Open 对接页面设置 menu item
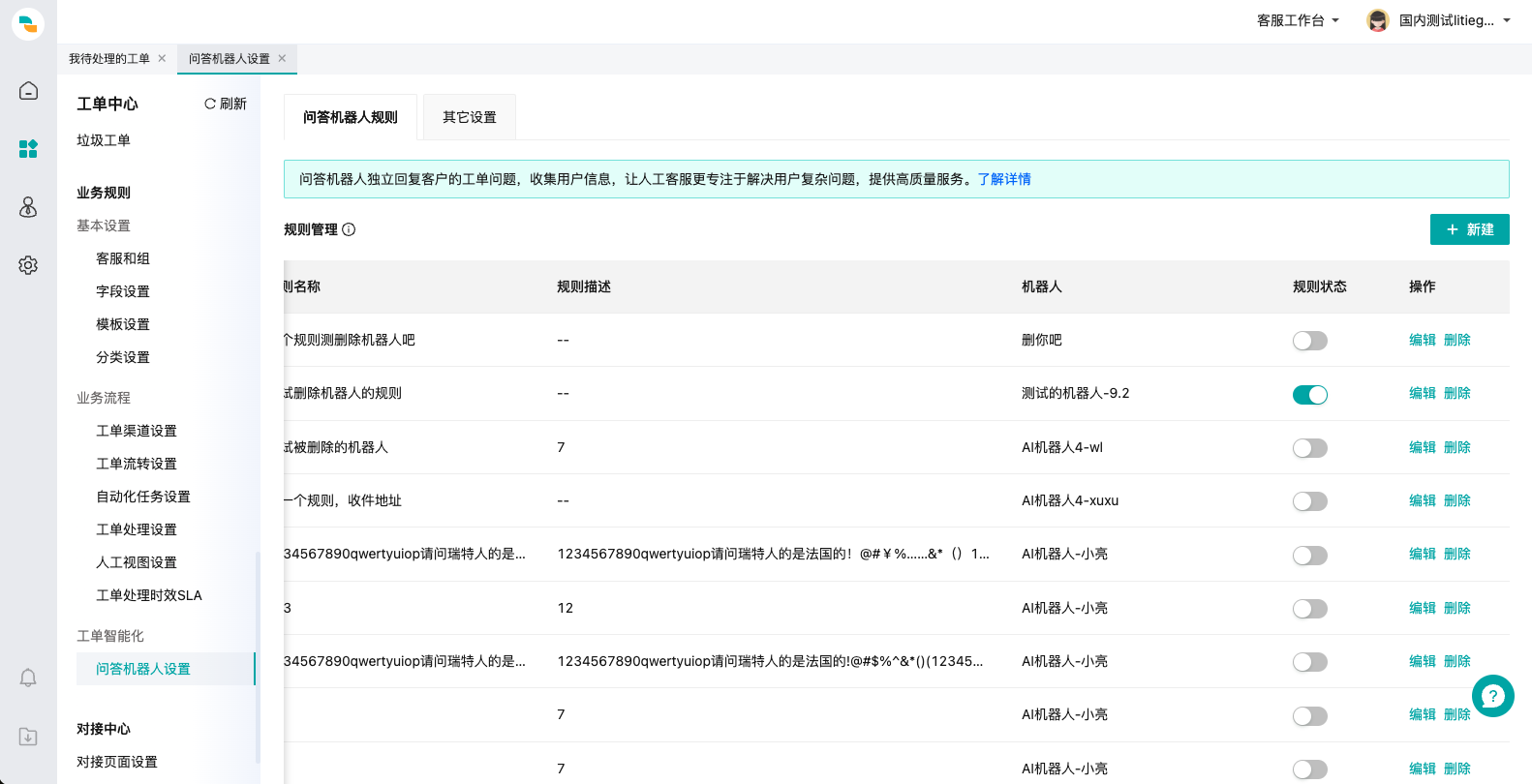 [117, 762]
